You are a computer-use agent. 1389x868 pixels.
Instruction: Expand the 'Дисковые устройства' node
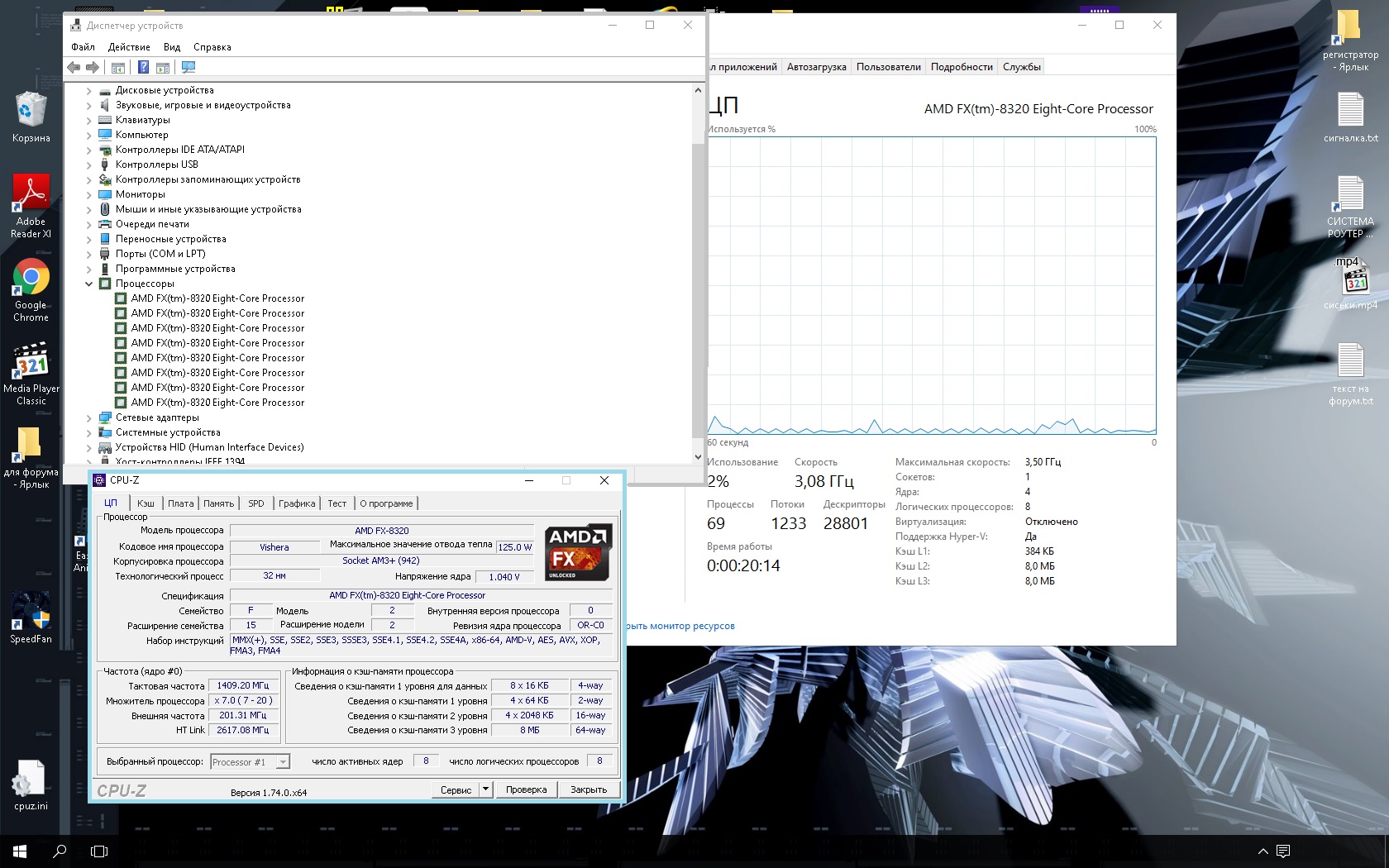pyautogui.click(x=88, y=90)
